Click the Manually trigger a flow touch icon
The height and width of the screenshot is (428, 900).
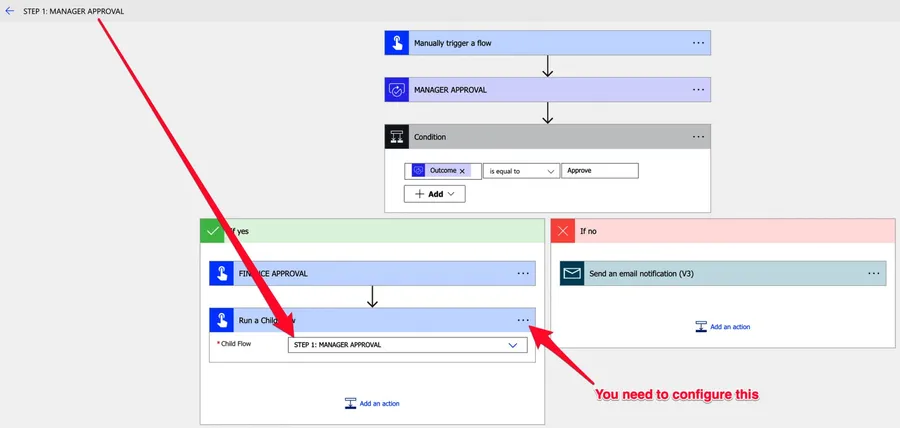(397, 43)
